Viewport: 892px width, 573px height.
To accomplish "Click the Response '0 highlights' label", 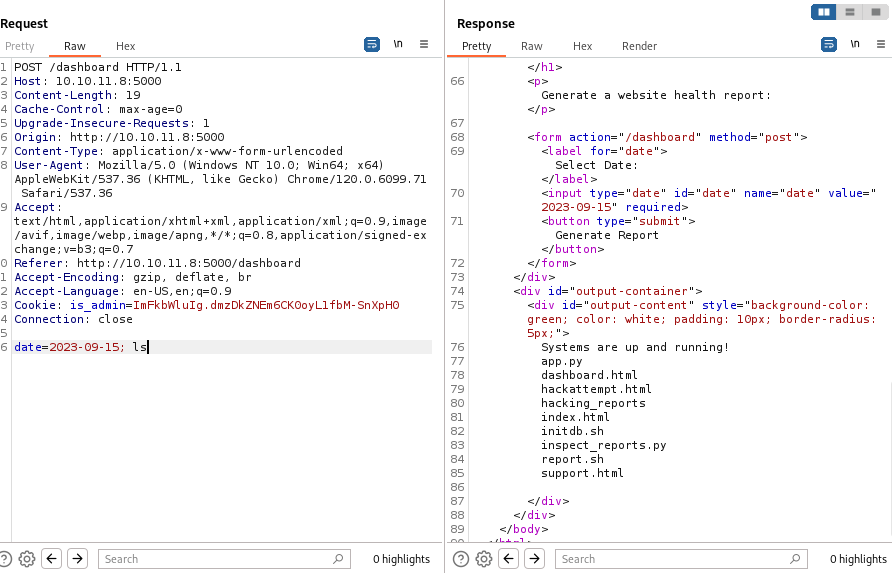I will 858,559.
